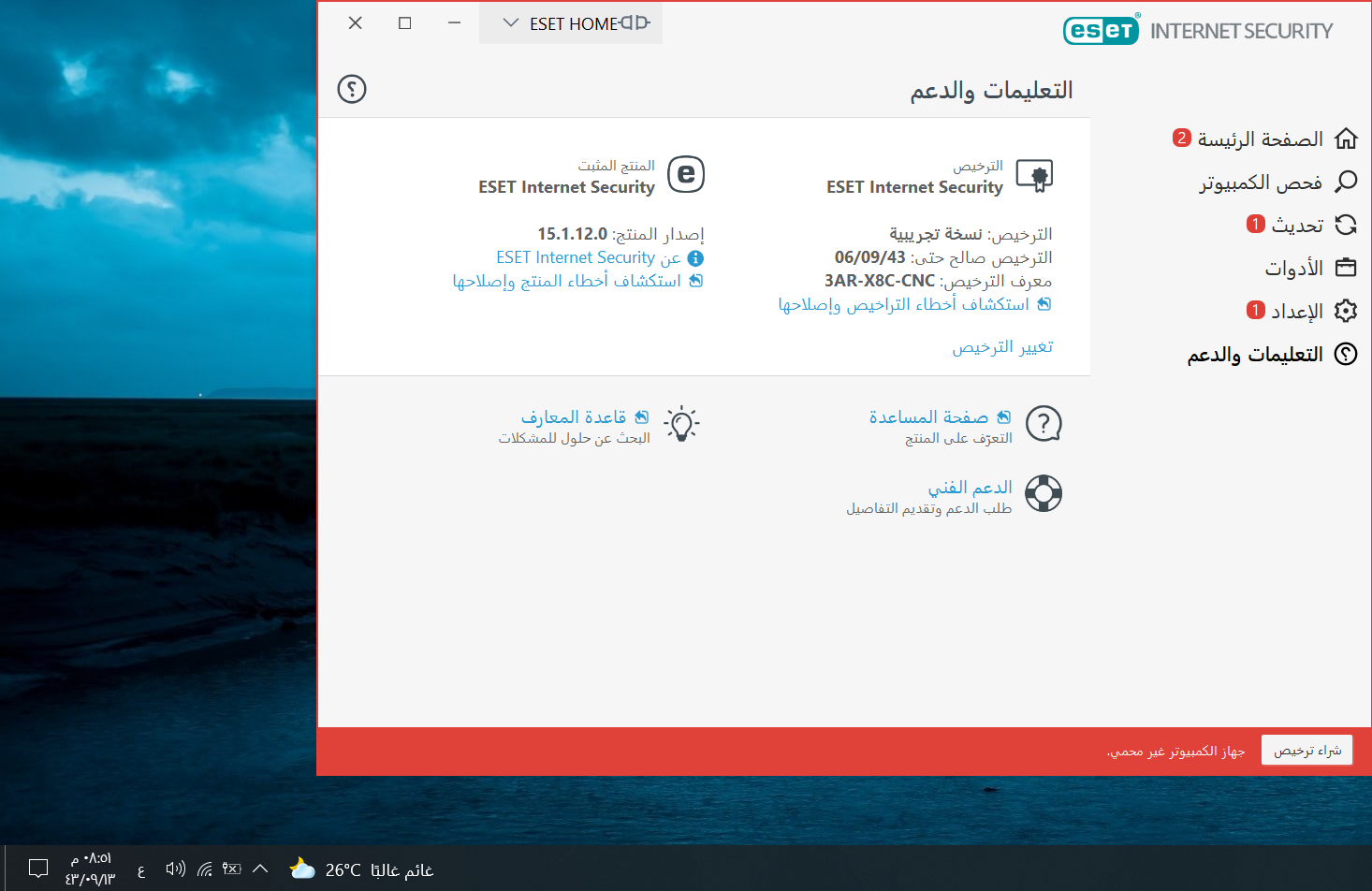Screen dimensions: 1372x891
Task: Select فحص الكمبيوتر in the sidebar
Action: point(1261,183)
